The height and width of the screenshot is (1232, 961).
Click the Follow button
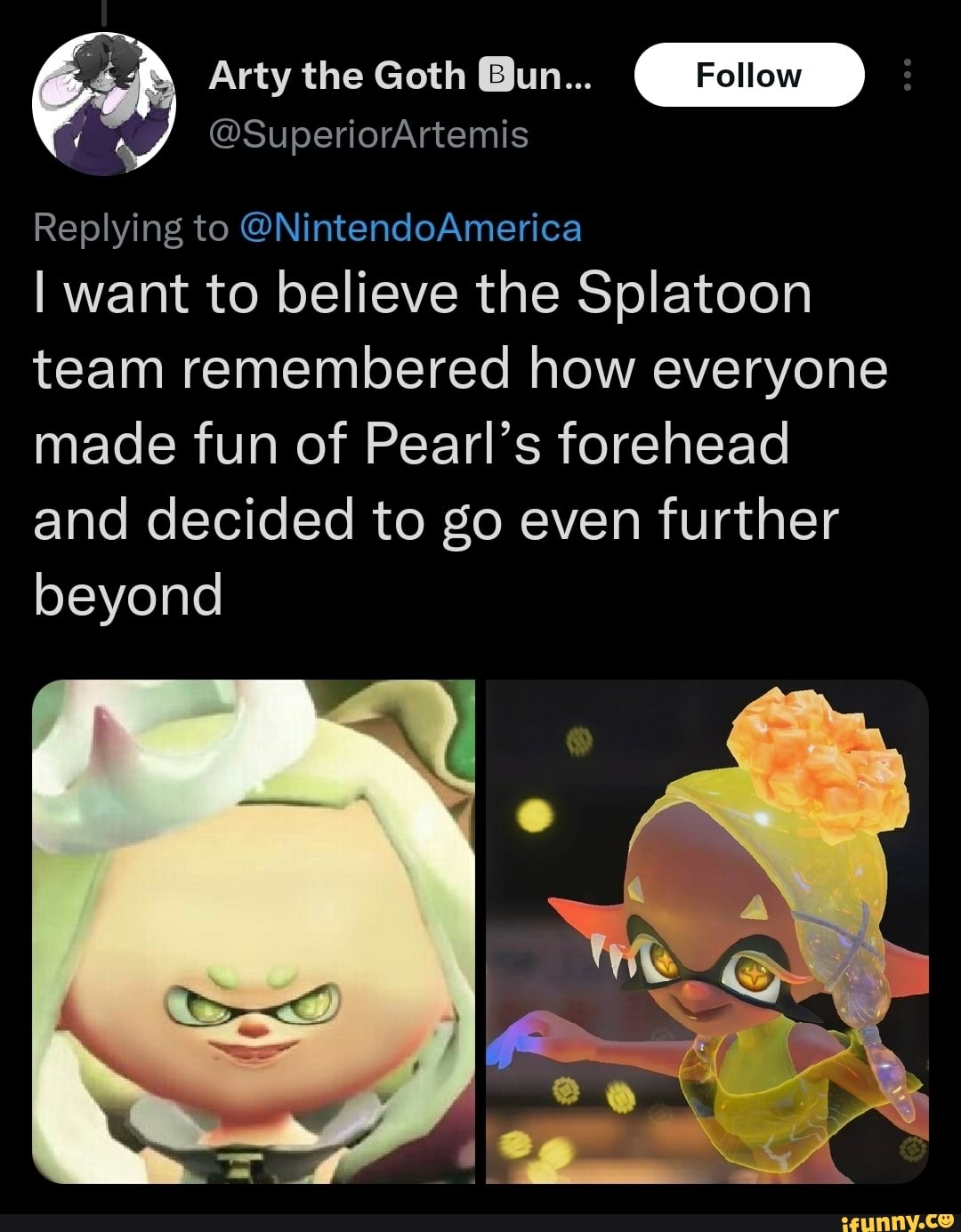tap(748, 76)
